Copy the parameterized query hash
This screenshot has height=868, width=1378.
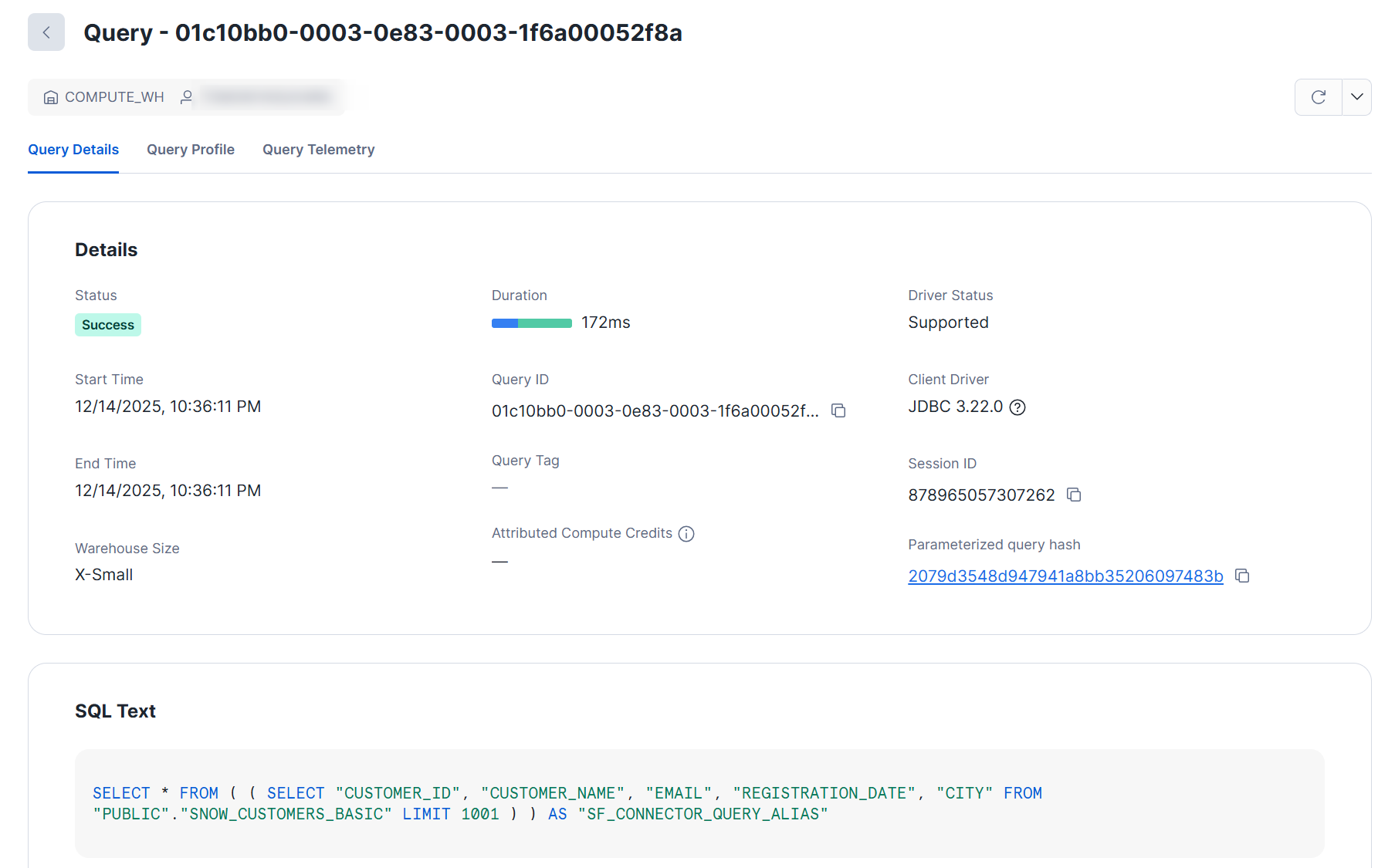point(1242,576)
